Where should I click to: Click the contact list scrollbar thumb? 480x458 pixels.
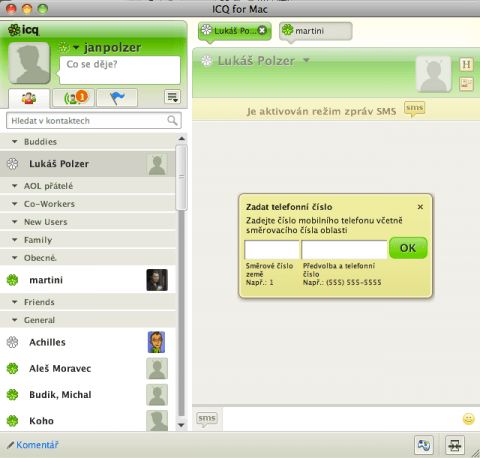point(182,177)
